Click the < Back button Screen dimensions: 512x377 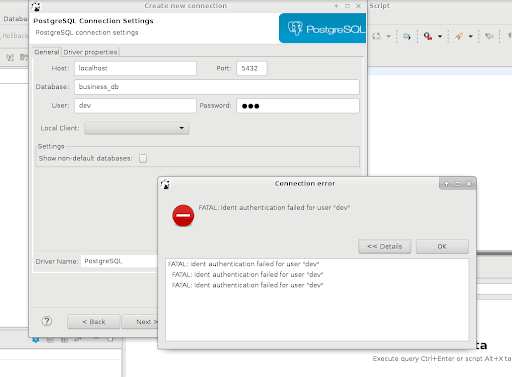point(94,322)
